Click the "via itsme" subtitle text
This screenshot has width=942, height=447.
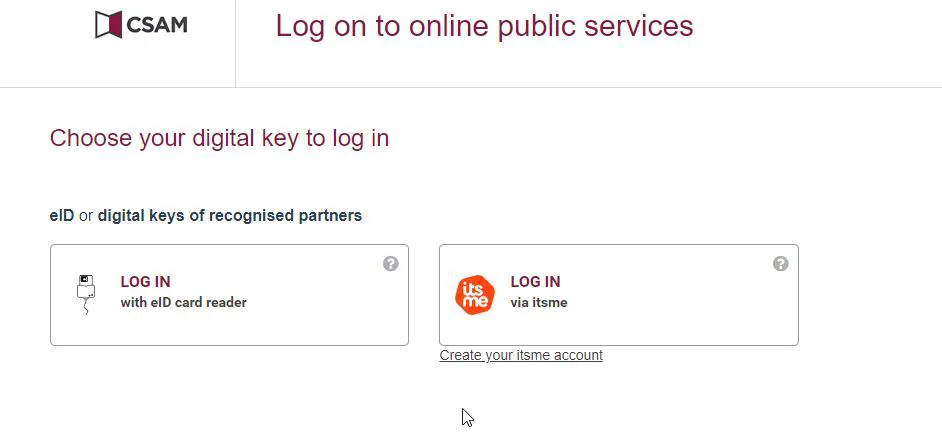click(539, 302)
